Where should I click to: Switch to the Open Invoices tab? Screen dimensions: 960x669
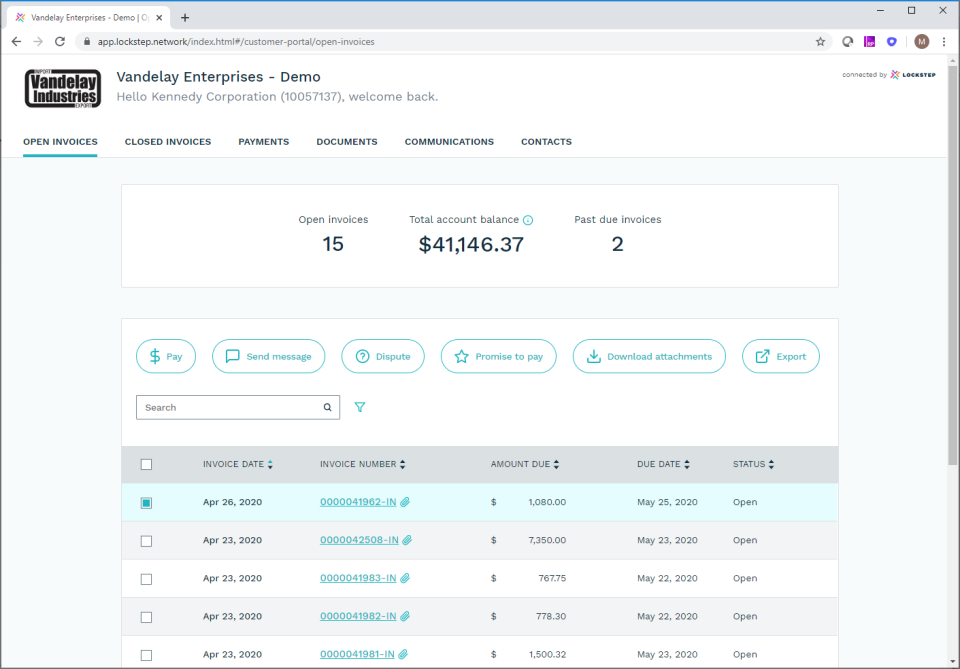click(60, 142)
